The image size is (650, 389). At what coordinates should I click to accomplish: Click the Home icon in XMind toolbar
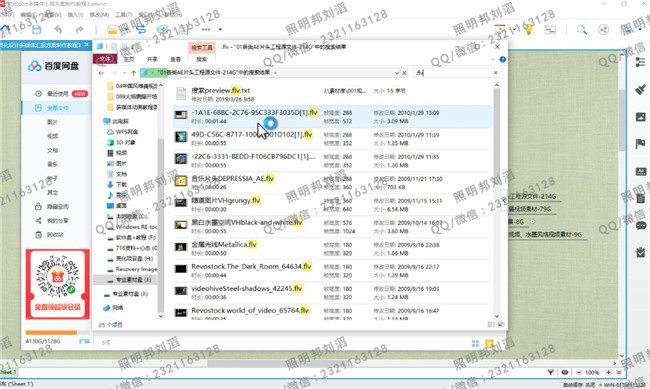(5, 29)
